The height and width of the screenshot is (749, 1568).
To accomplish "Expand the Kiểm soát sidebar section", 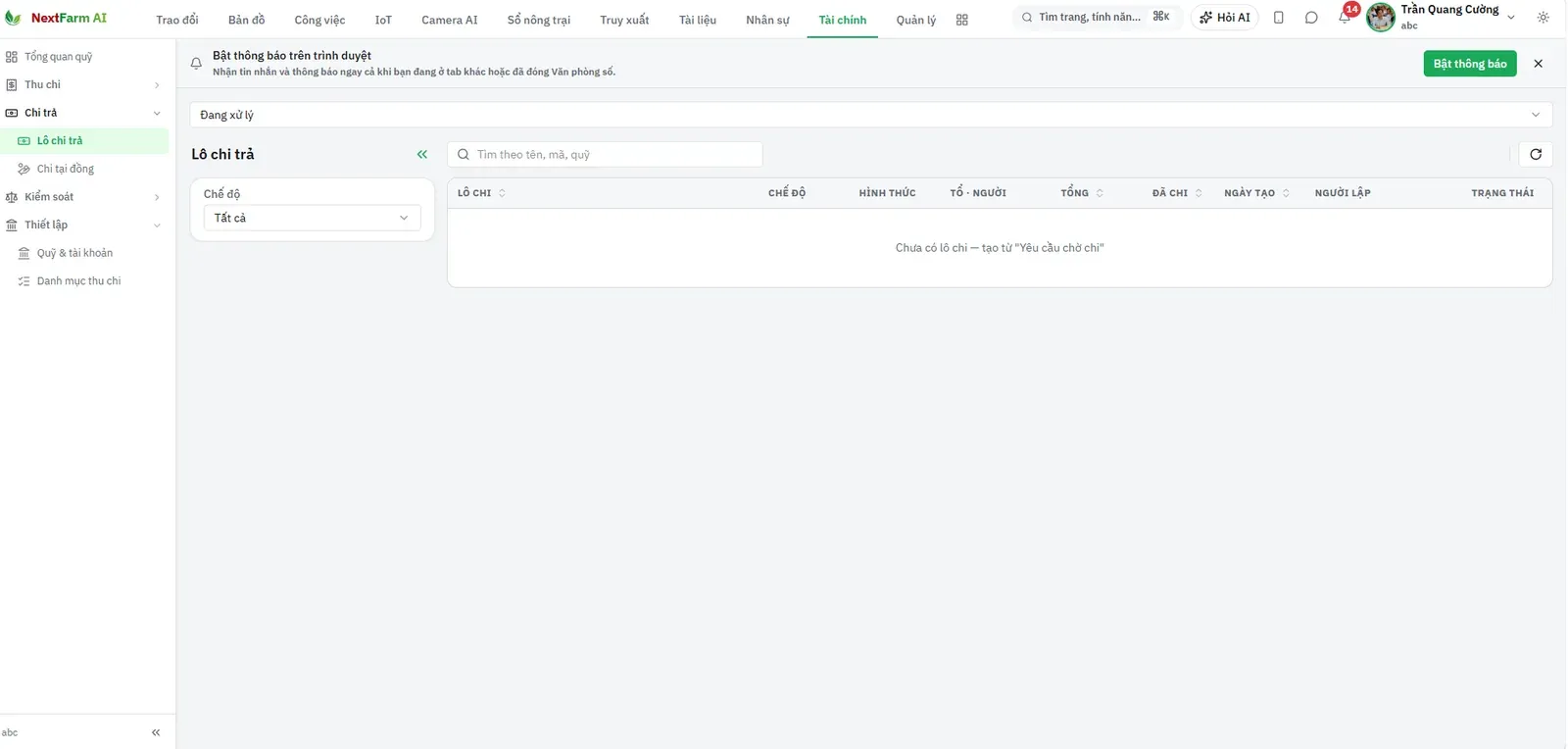I will [x=84, y=197].
